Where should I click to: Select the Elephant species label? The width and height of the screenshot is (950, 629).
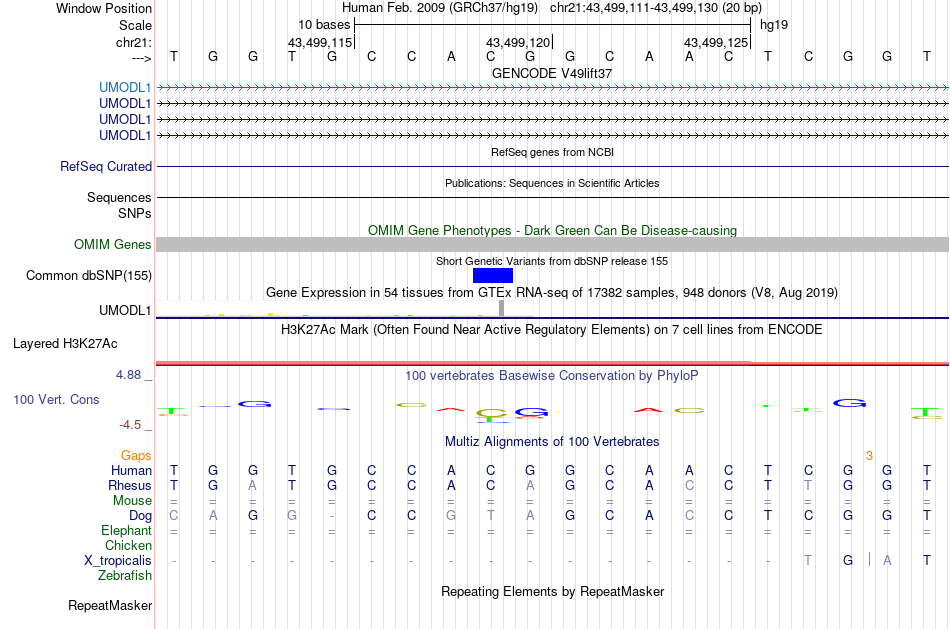[126, 531]
